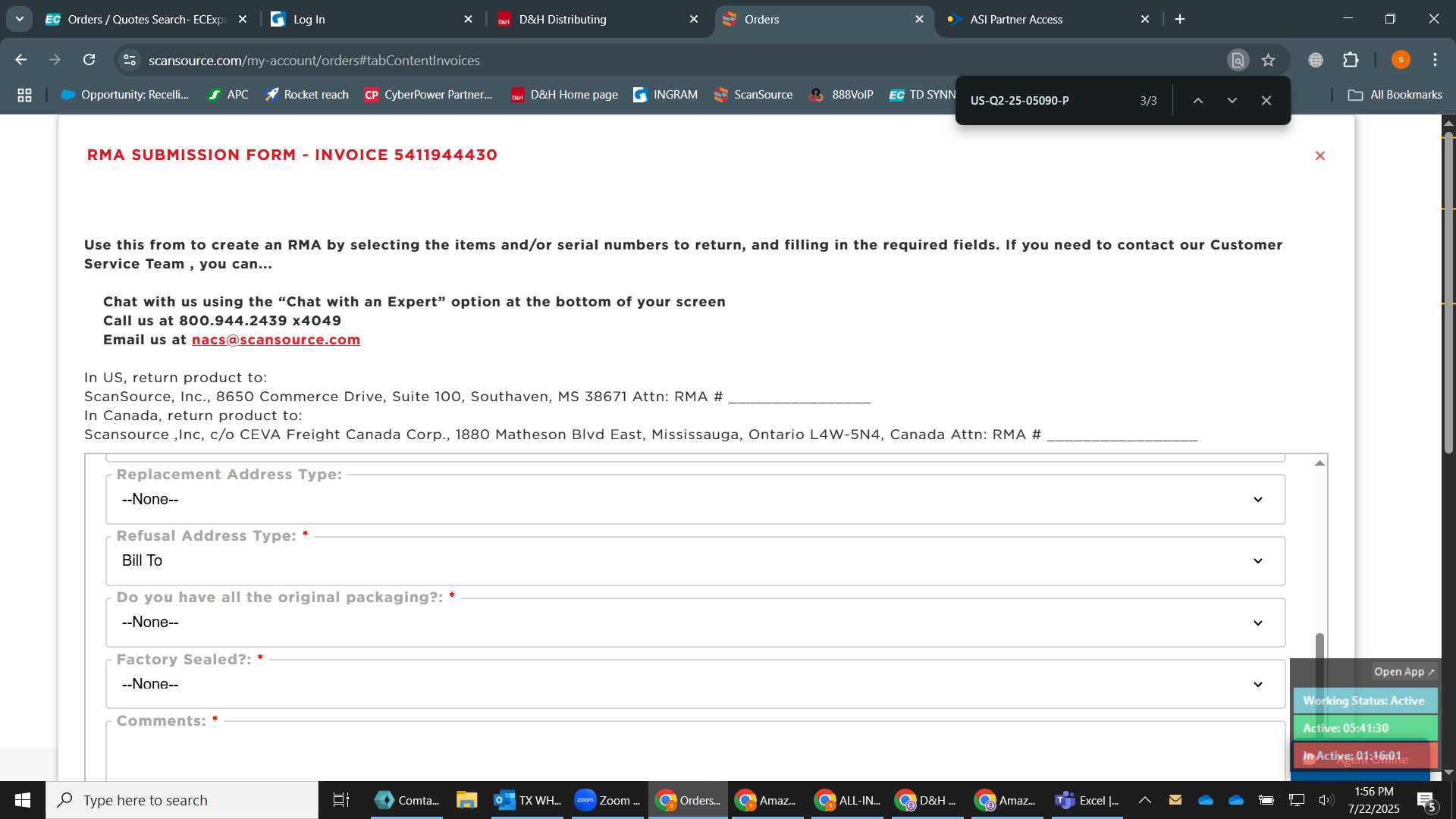Open Chrome three-dot menu
The height and width of the screenshot is (819, 1456).
[x=1435, y=60]
